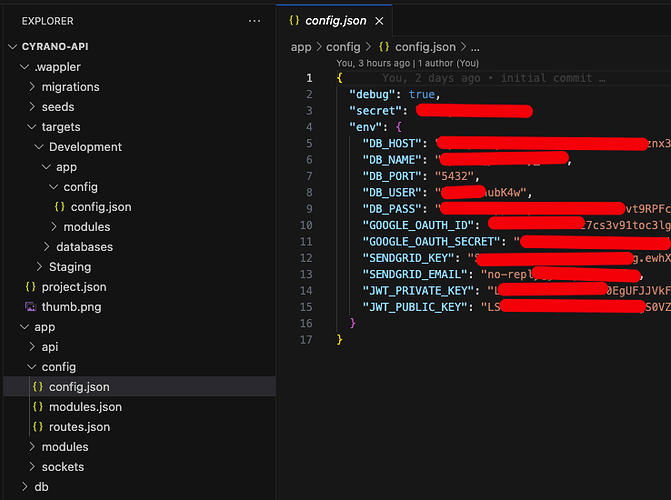Expand the api folder chevron
This screenshot has height=500, width=671.
coord(32,347)
